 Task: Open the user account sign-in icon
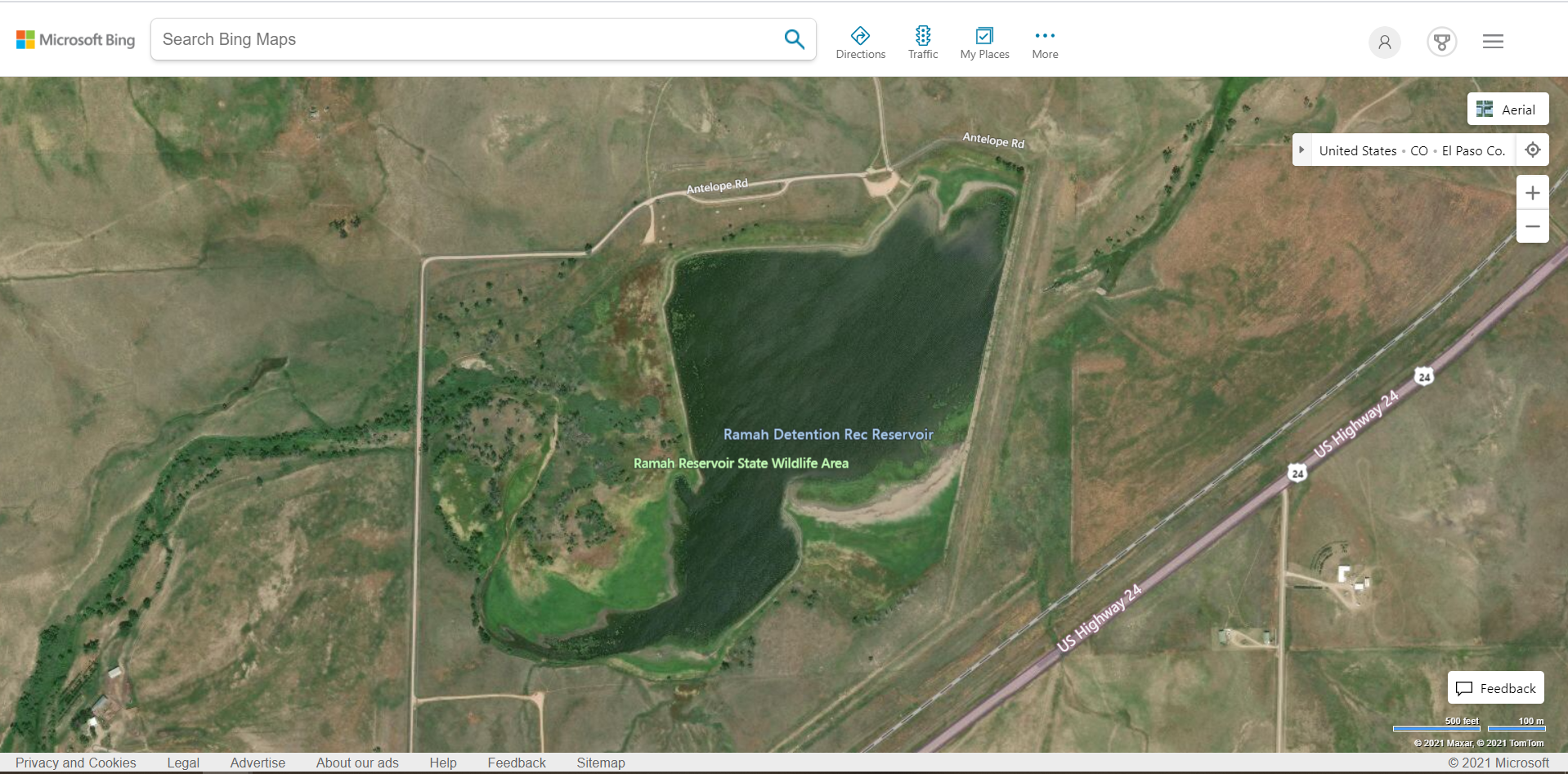click(x=1384, y=42)
